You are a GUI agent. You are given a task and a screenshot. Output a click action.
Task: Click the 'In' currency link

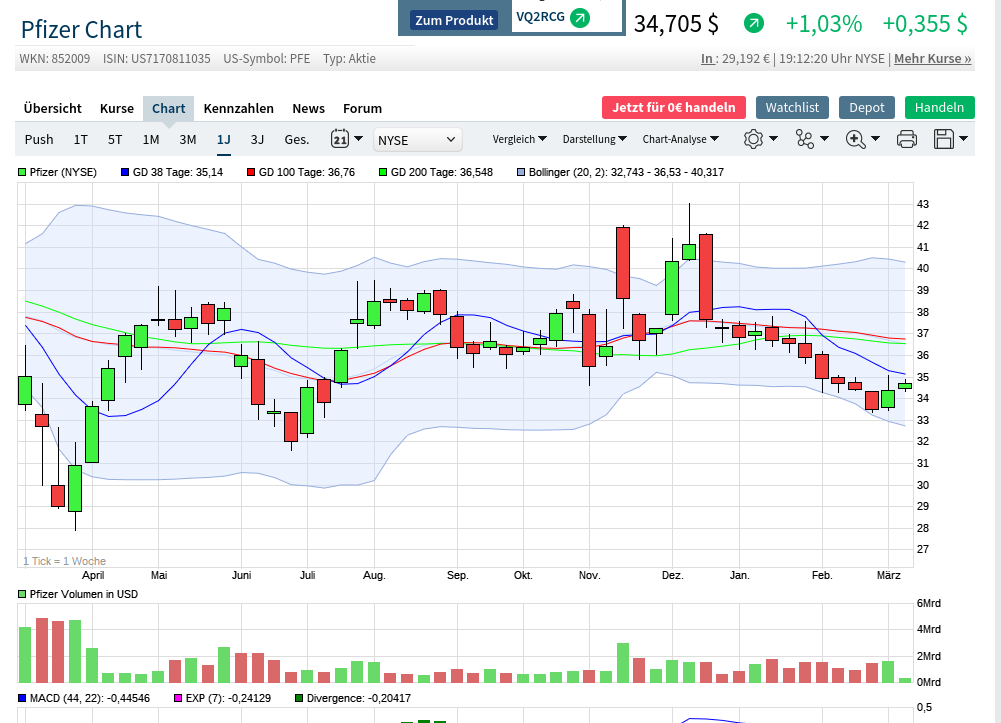707,59
